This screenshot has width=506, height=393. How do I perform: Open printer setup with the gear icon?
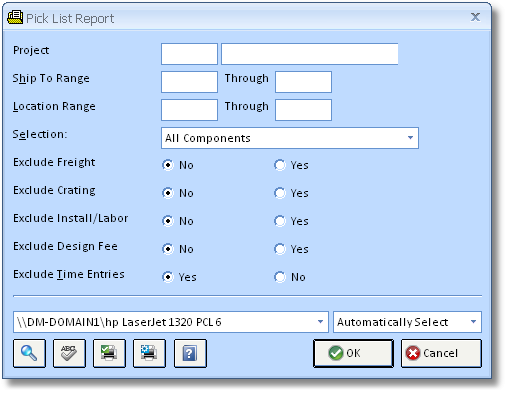(x=149, y=353)
